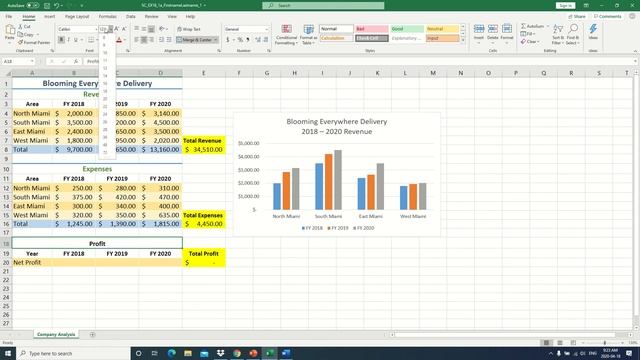Toggle Italic formatting
The height and width of the screenshot is (360, 640).
pyautogui.click(x=68, y=40)
